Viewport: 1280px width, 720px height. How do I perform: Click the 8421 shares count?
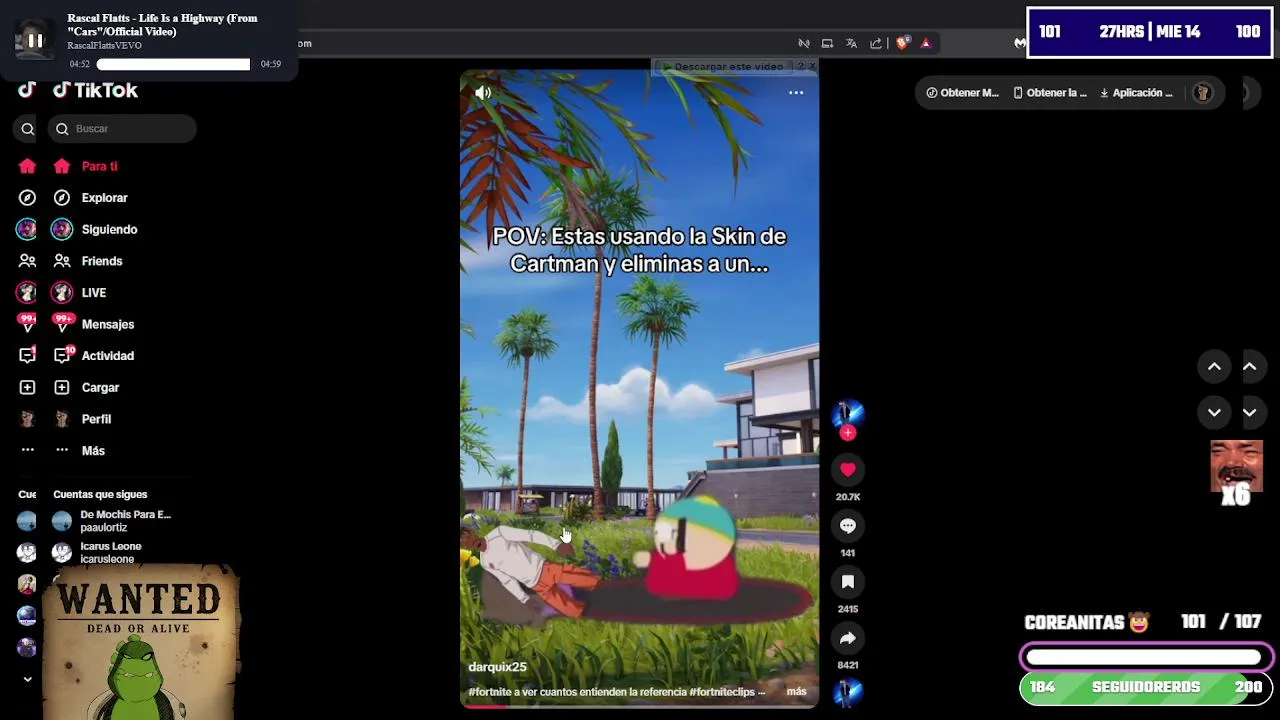848,665
